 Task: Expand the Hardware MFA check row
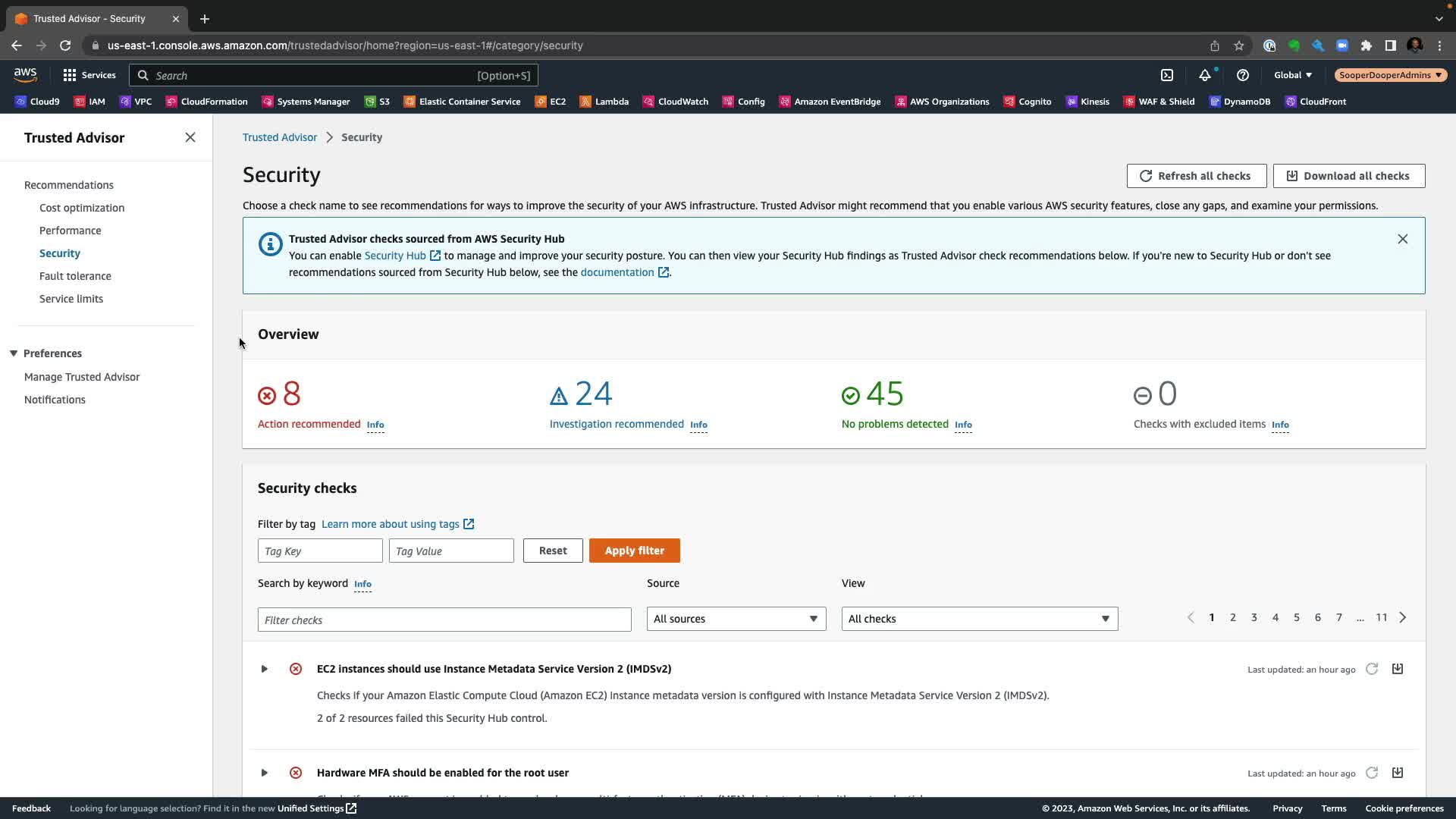click(x=265, y=773)
